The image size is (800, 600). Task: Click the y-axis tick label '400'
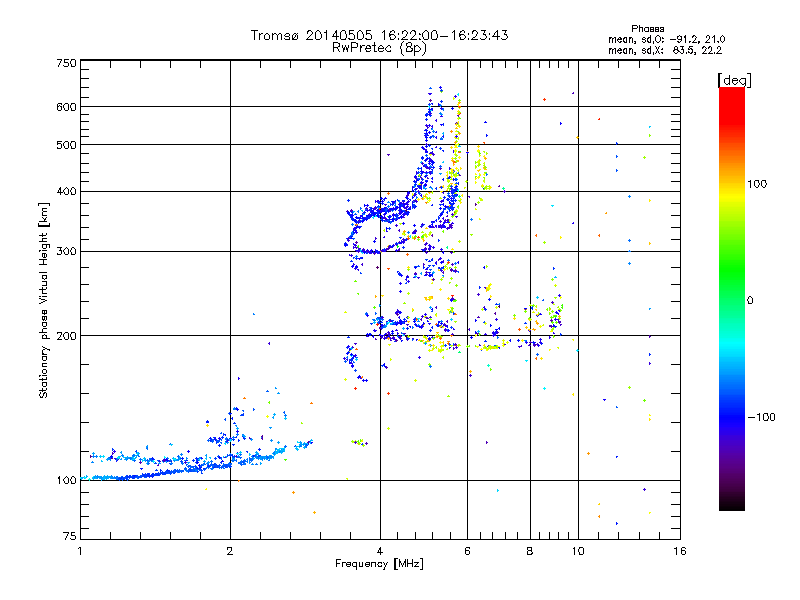[x=66, y=191]
